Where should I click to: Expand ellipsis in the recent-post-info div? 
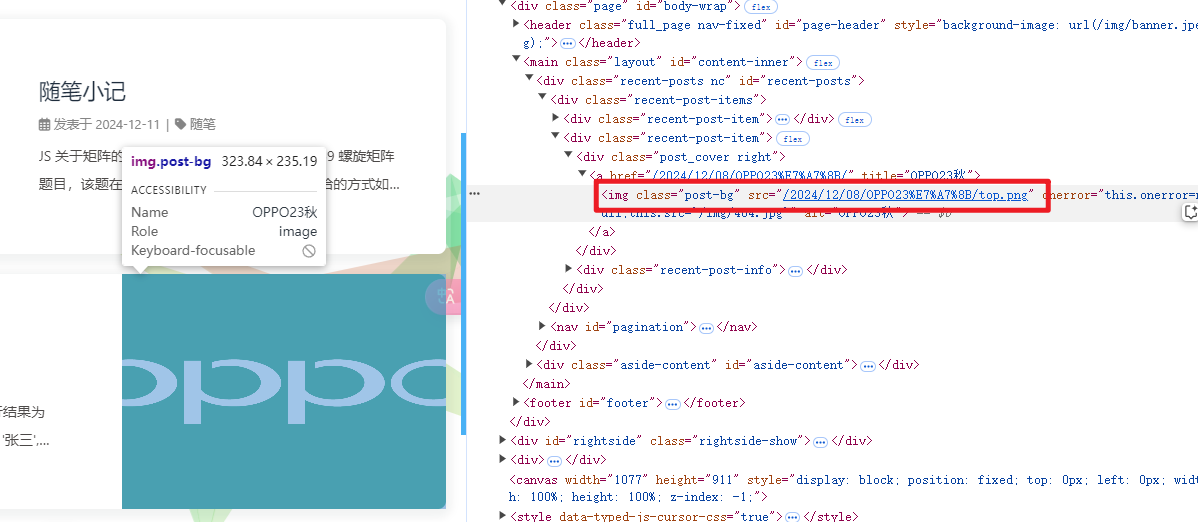tap(795, 271)
